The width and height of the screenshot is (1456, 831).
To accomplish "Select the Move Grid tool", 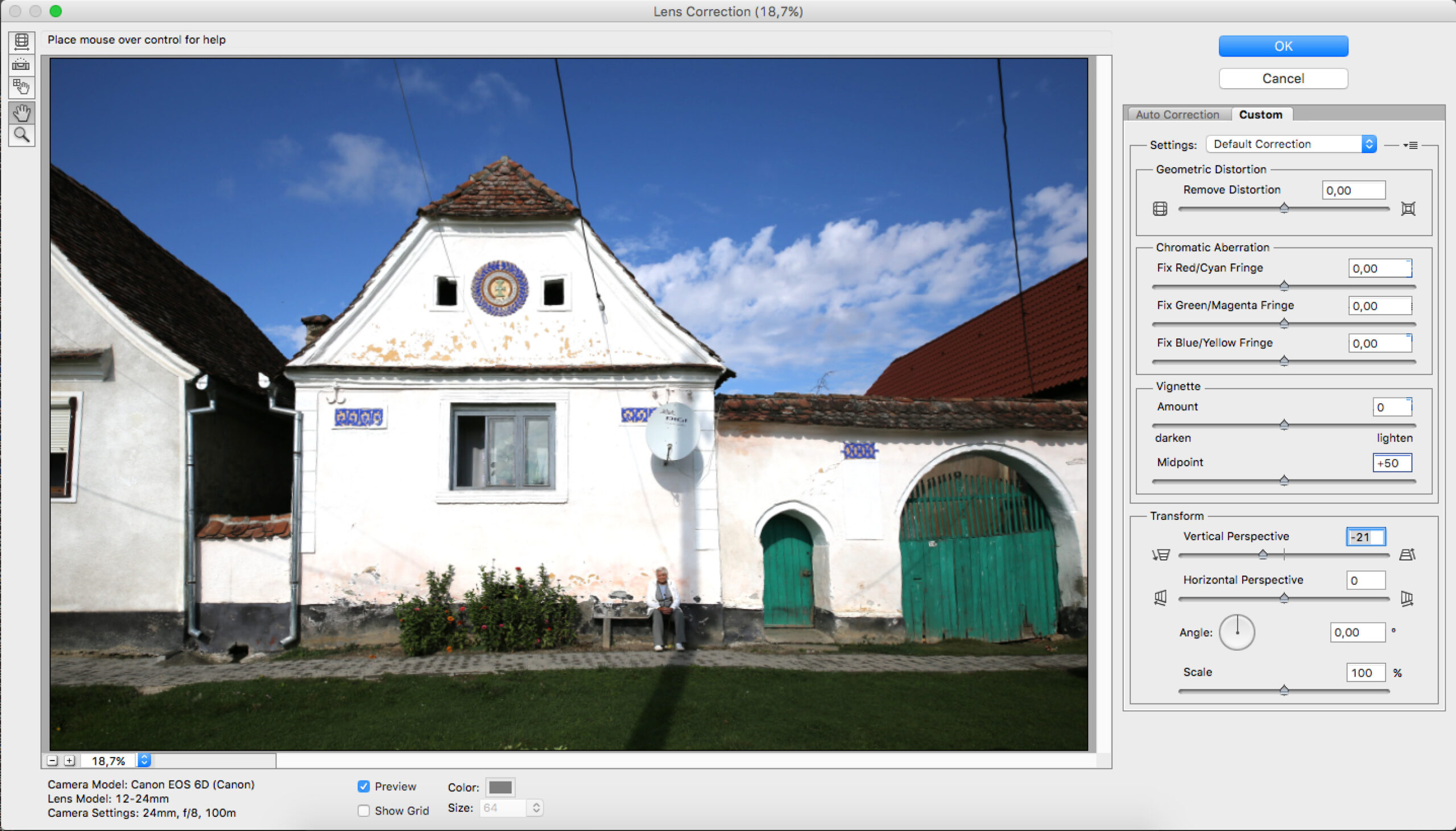I will click(22, 87).
